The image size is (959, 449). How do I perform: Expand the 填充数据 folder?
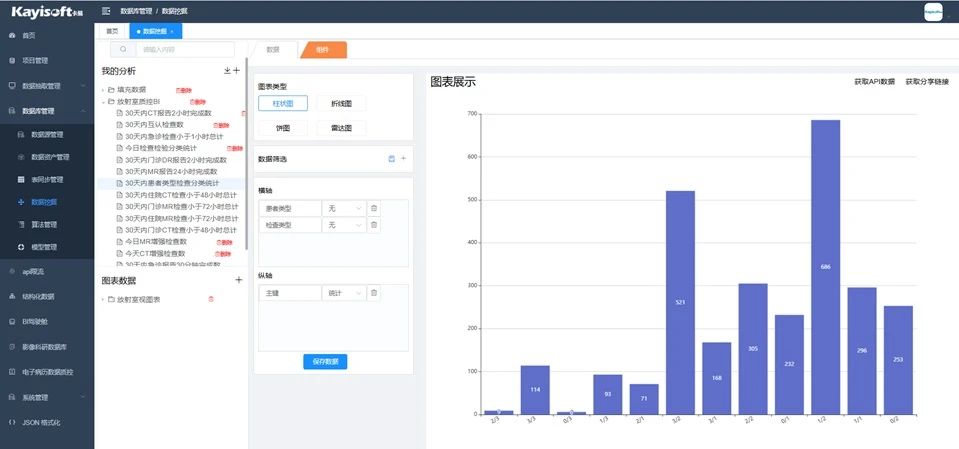[103, 90]
